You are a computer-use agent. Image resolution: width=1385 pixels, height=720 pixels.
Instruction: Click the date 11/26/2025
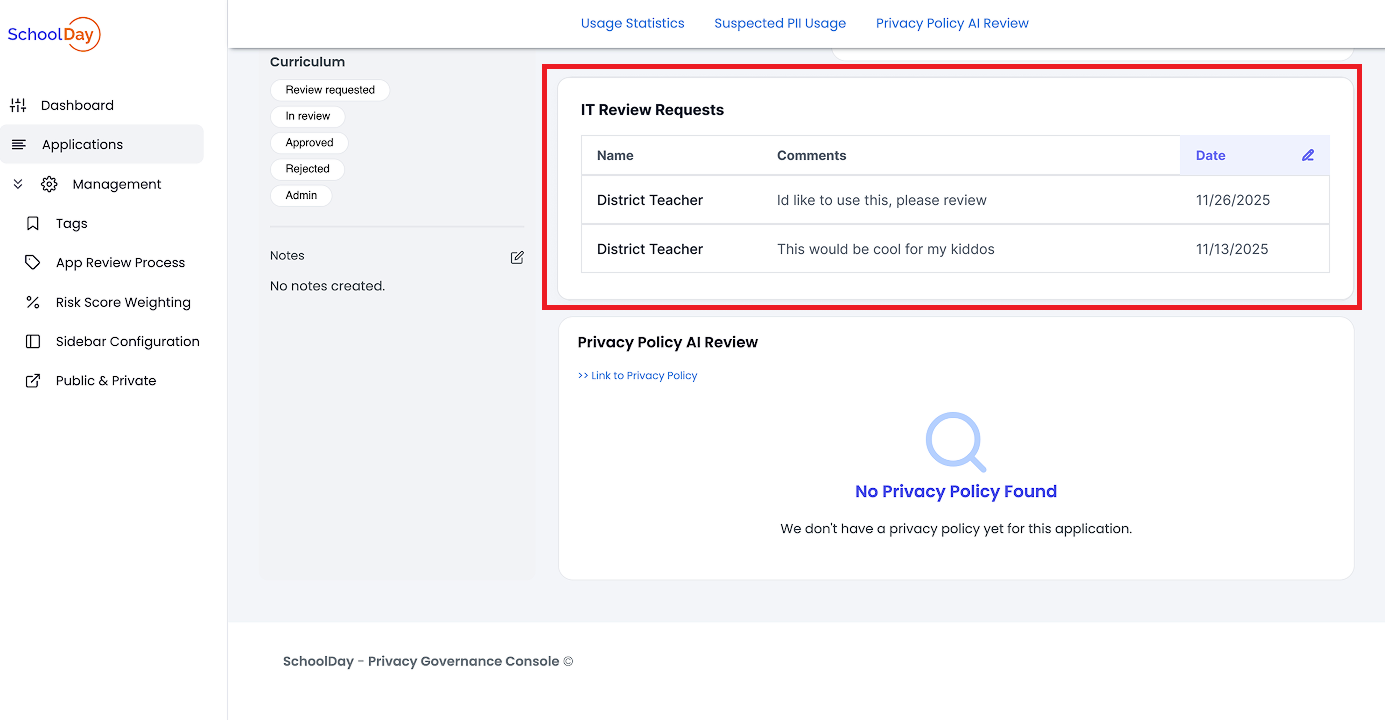click(x=1233, y=200)
